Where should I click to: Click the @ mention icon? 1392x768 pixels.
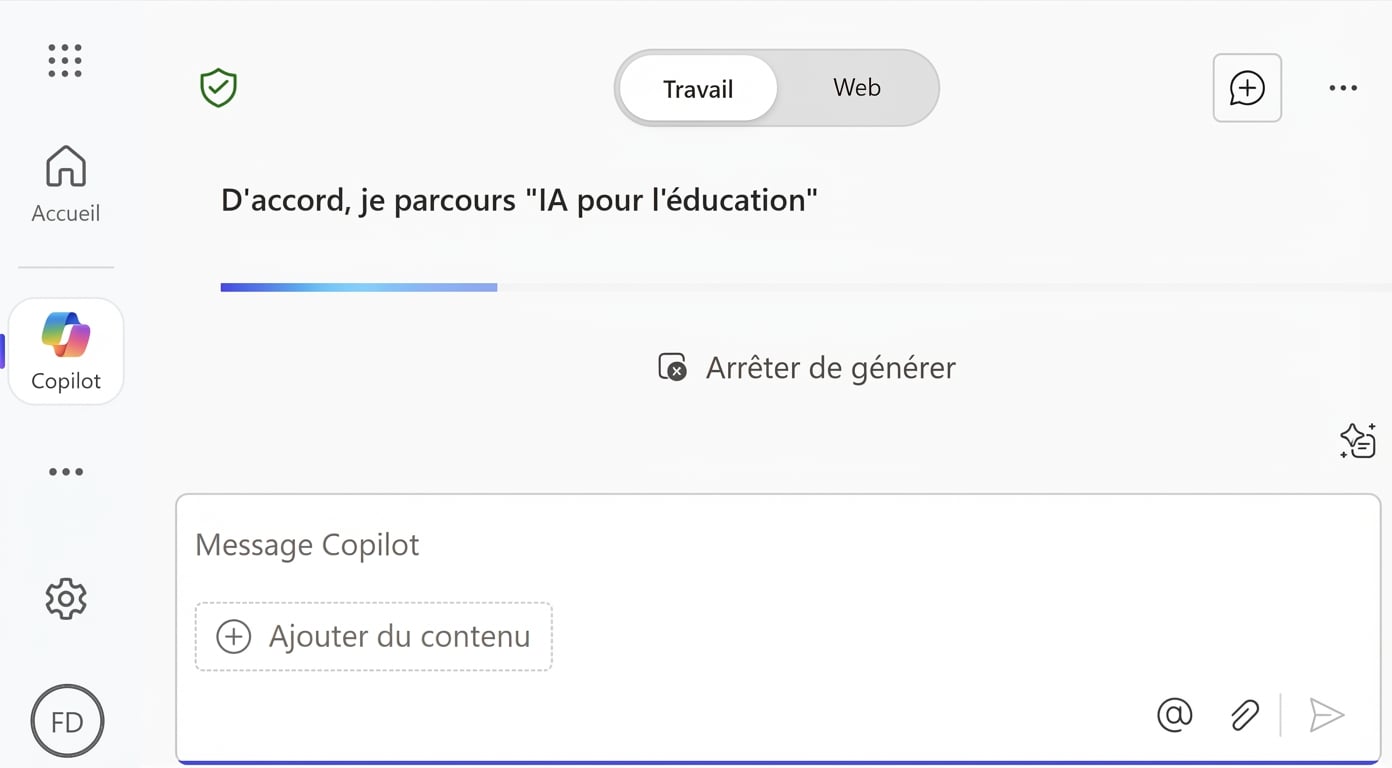1174,715
